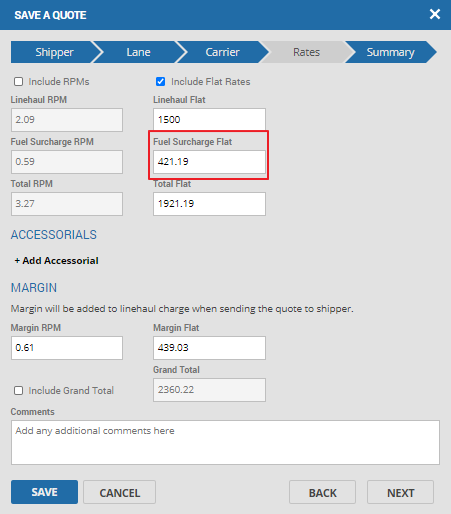Click the Margin Flat input

tap(209, 348)
